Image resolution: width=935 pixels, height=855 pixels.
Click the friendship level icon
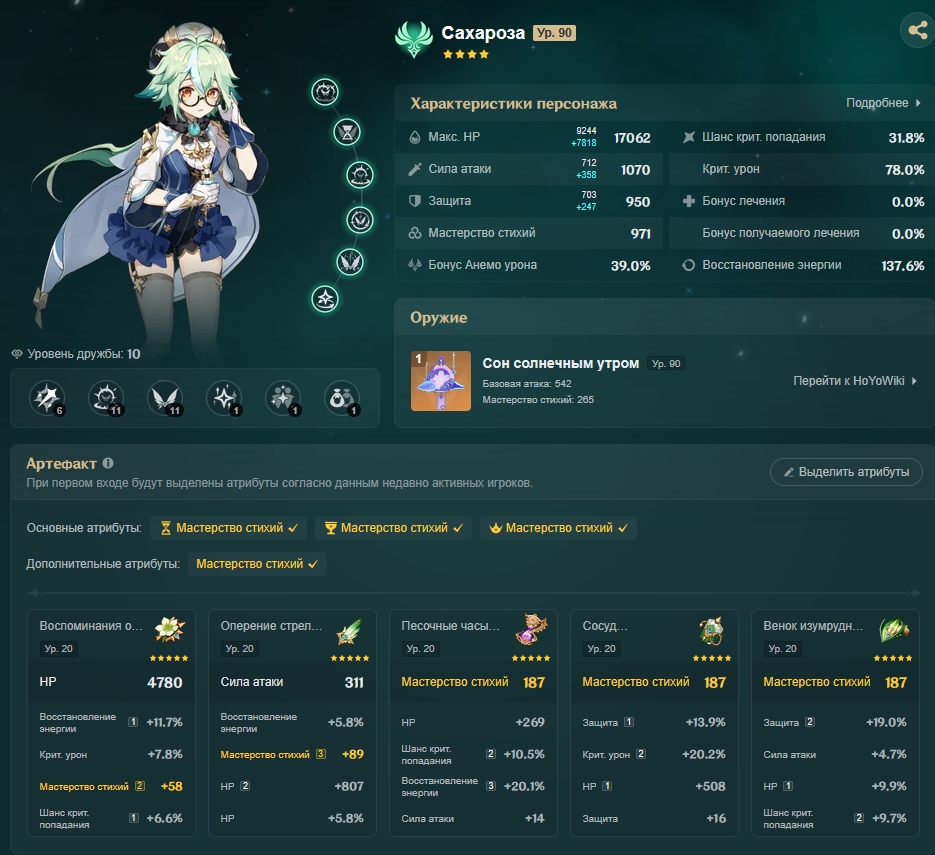click(x=17, y=354)
